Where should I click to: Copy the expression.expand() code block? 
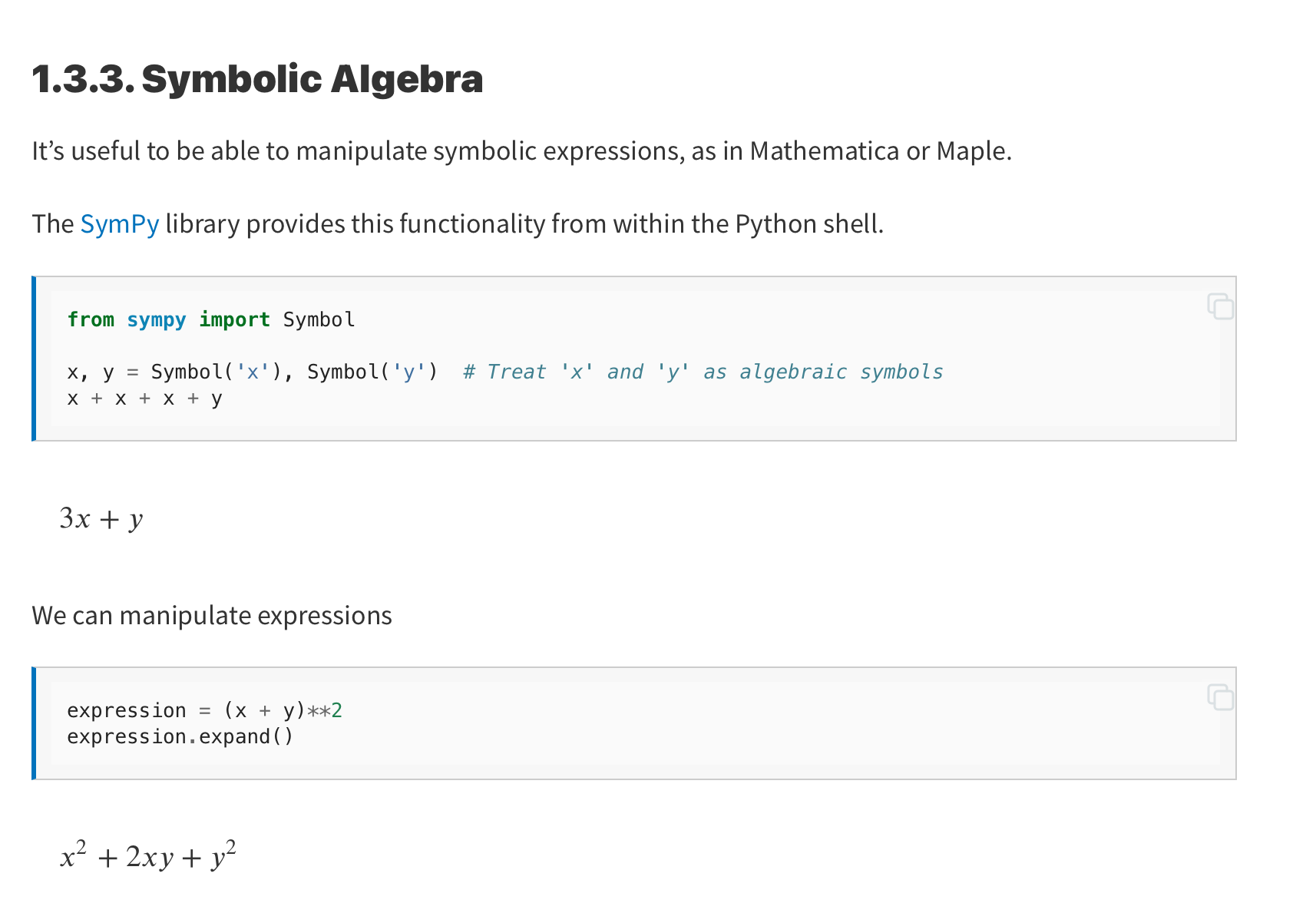tap(1220, 696)
